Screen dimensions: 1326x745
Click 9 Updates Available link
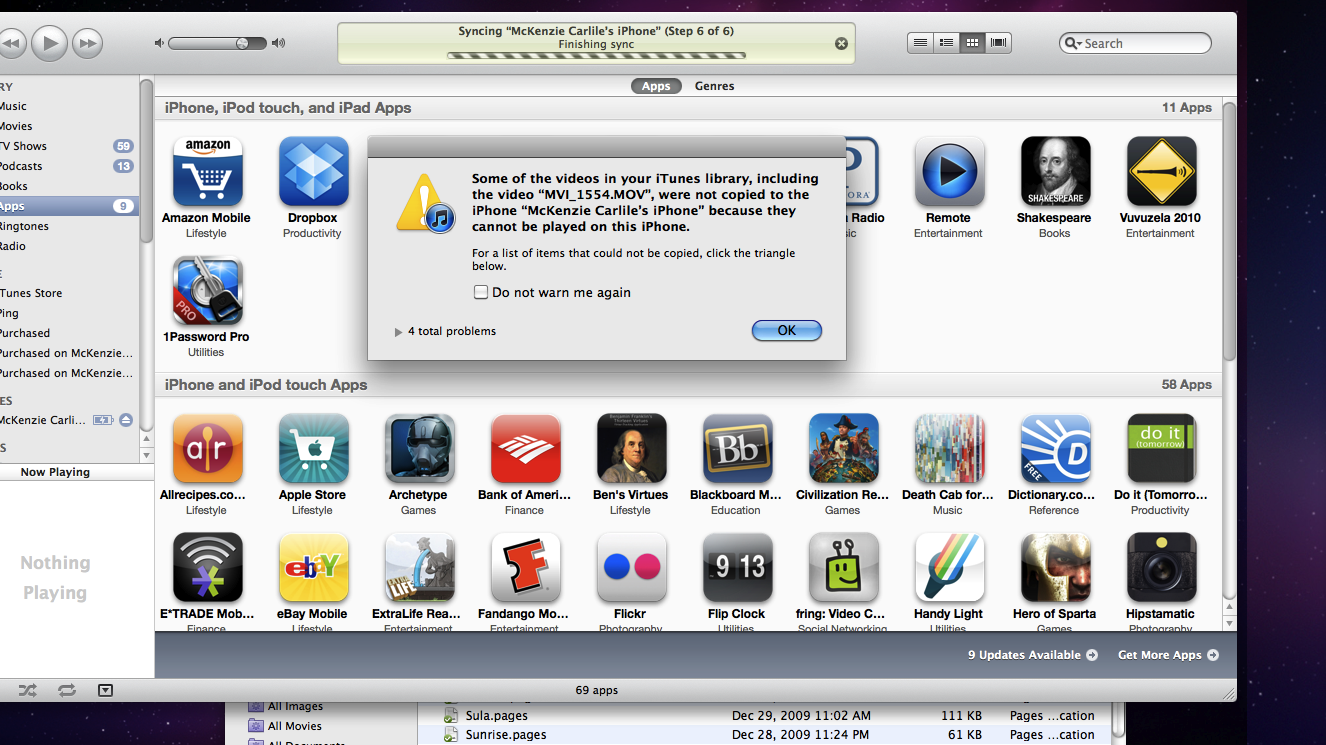click(x=1033, y=655)
